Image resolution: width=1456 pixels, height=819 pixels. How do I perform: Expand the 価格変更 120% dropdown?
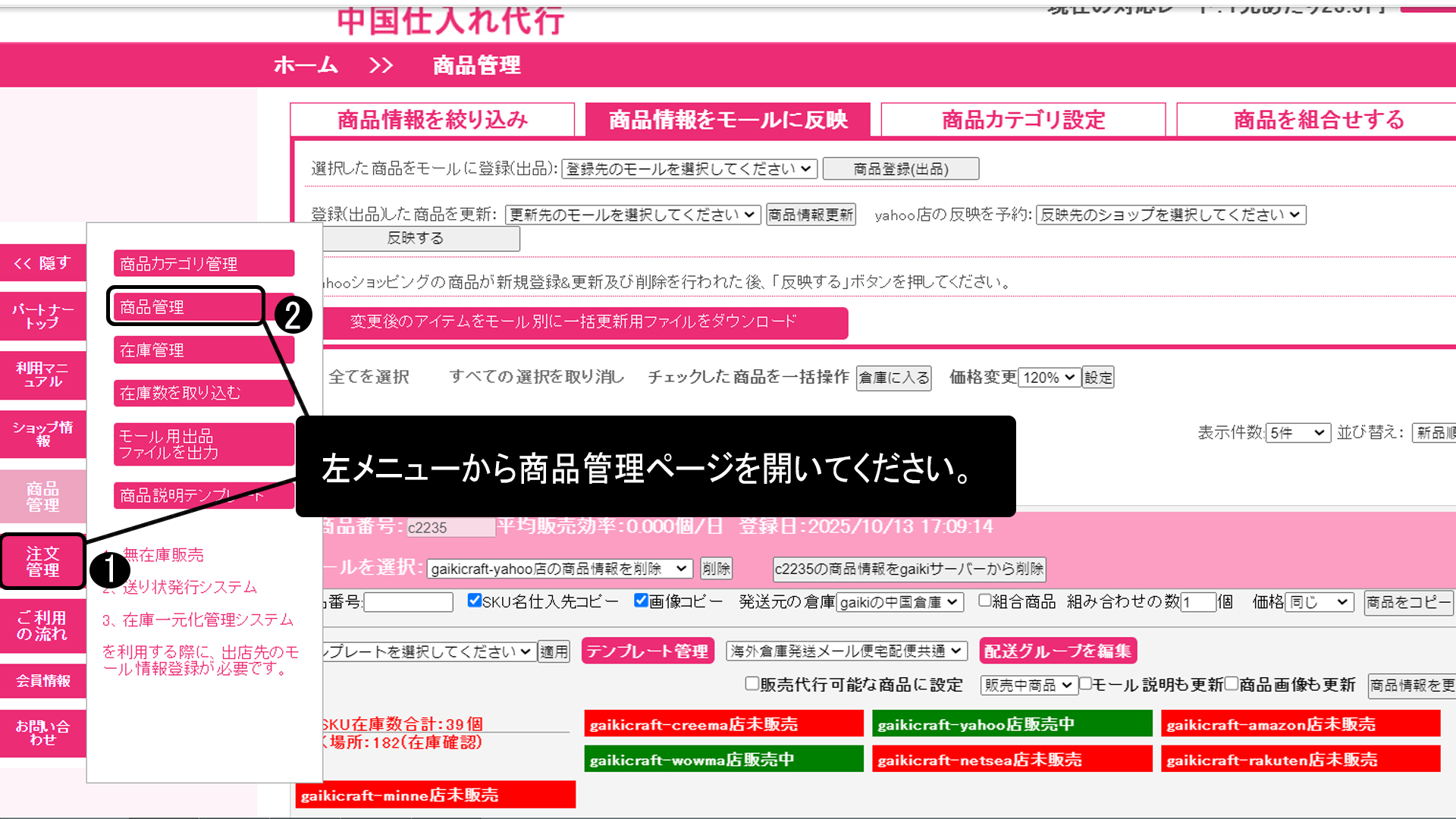pyautogui.click(x=1049, y=378)
